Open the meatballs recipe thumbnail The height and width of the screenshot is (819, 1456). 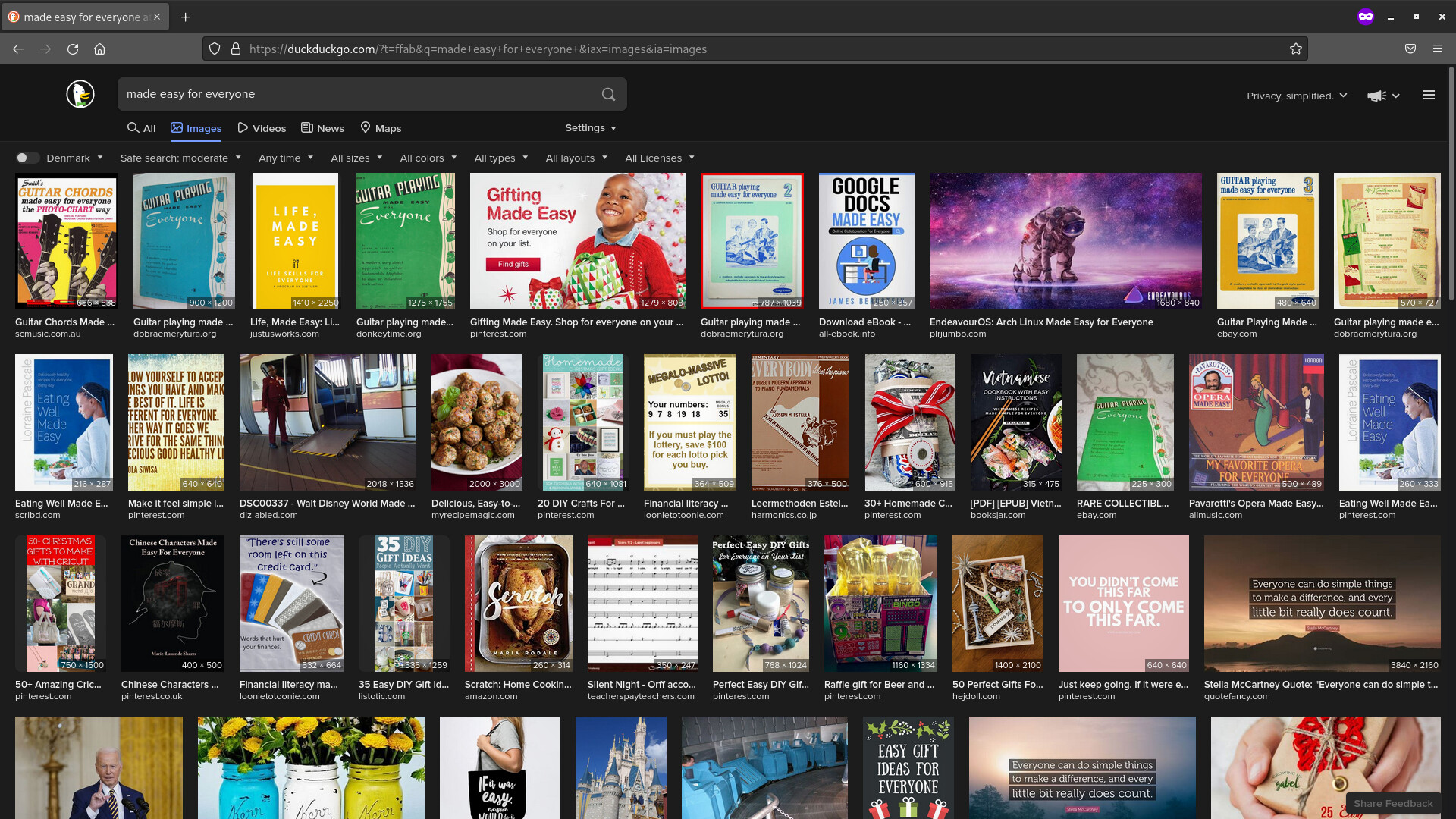tap(476, 422)
